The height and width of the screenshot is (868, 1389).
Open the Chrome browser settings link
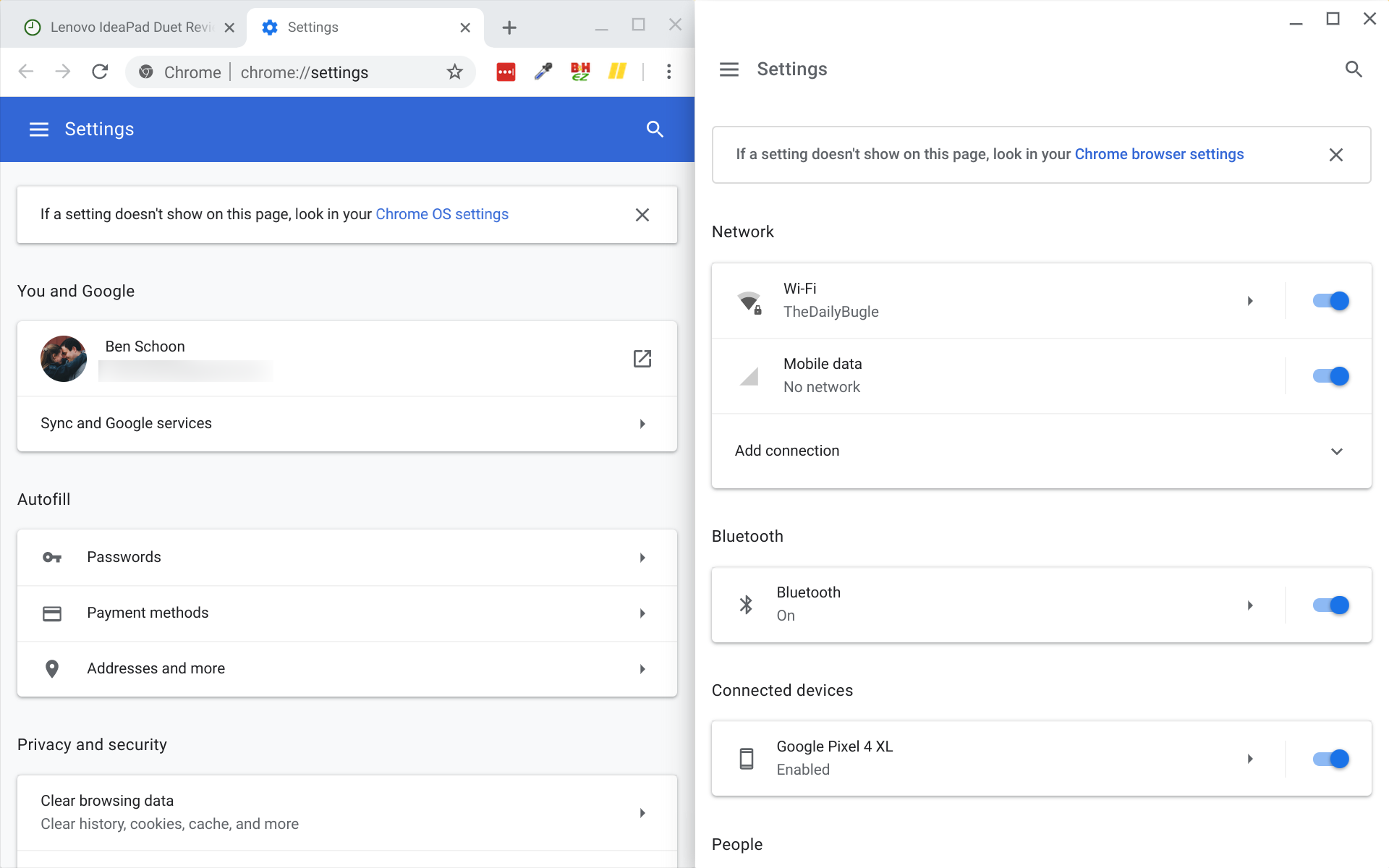point(1158,154)
